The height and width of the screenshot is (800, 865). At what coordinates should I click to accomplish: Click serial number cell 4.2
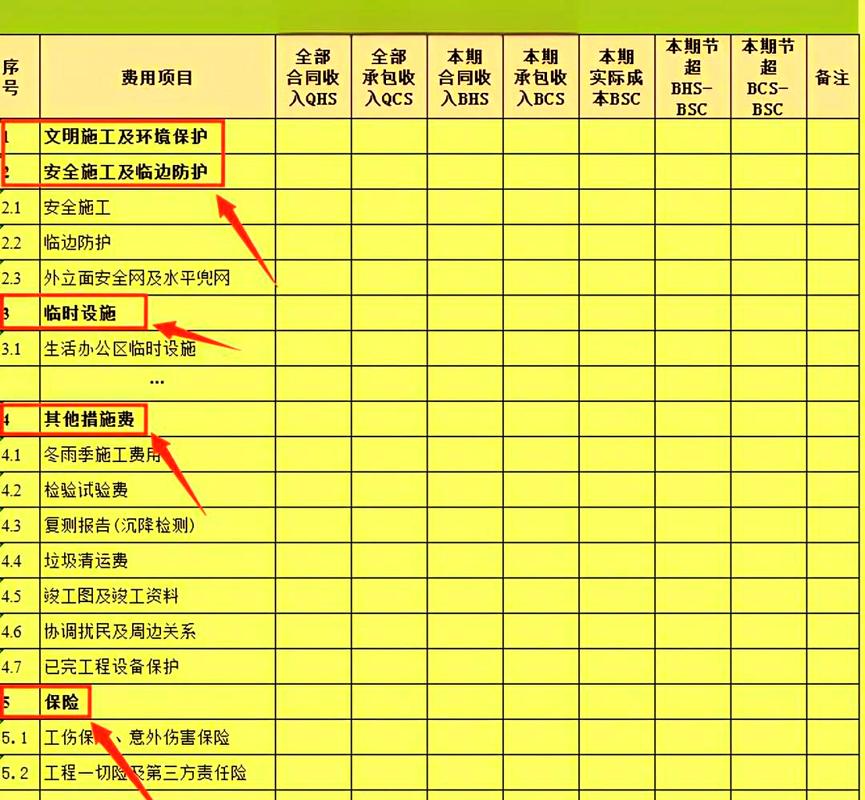(x=19, y=490)
